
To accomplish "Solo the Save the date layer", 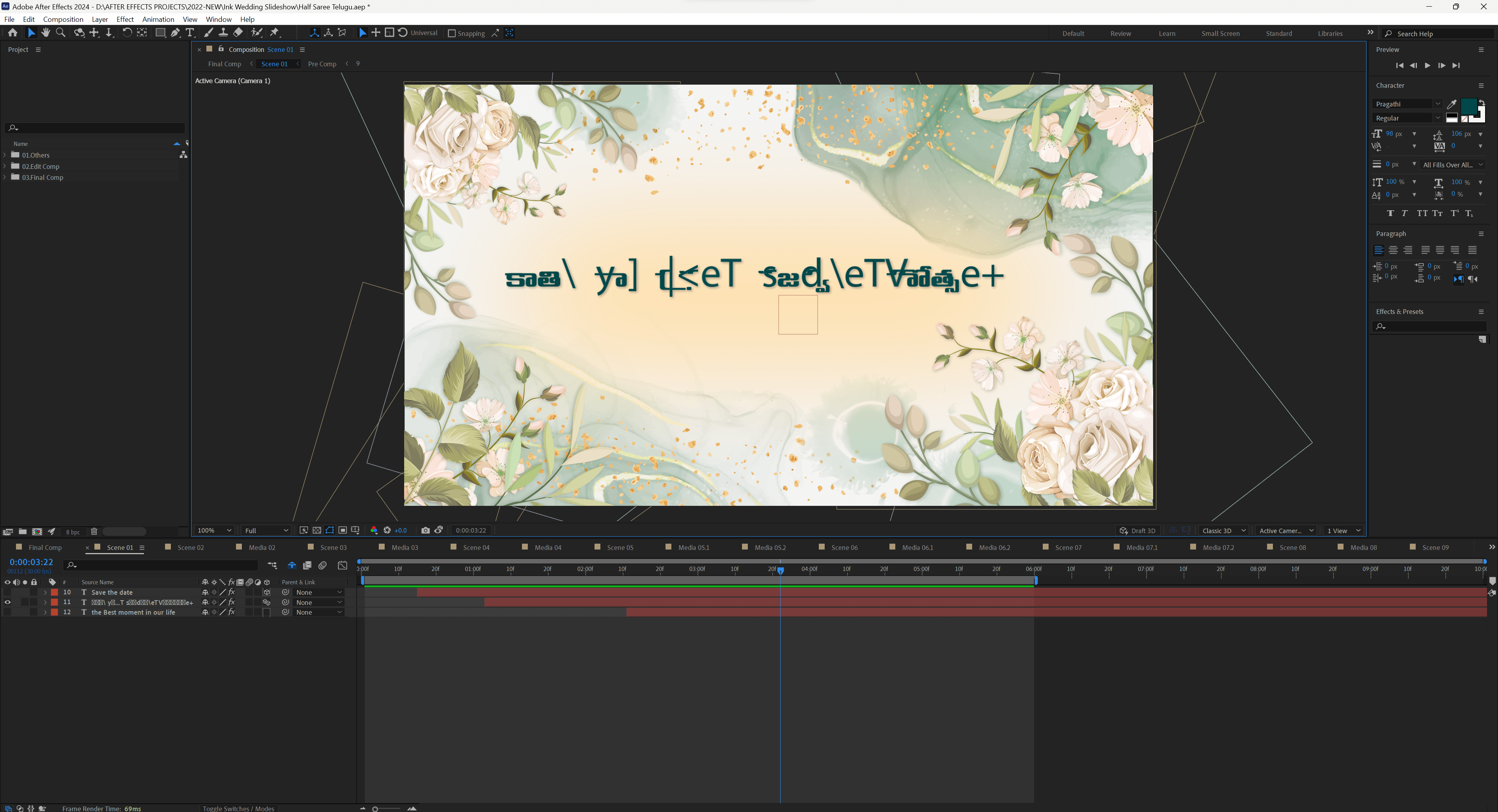I will 25,592.
